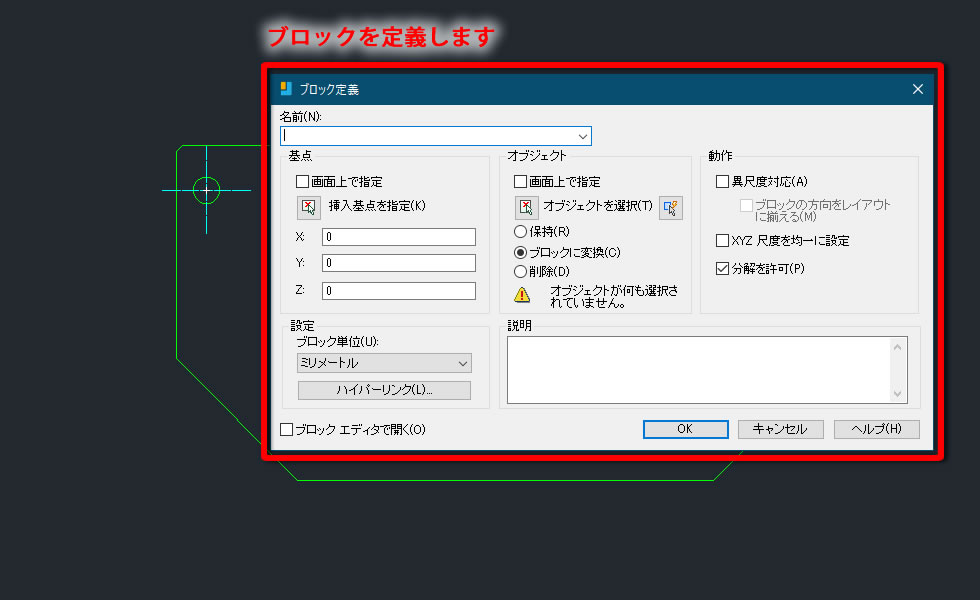The image size is (980, 600).
Task: Select the ブロックに変換(C) radio button
Action: click(x=520, y=252)
